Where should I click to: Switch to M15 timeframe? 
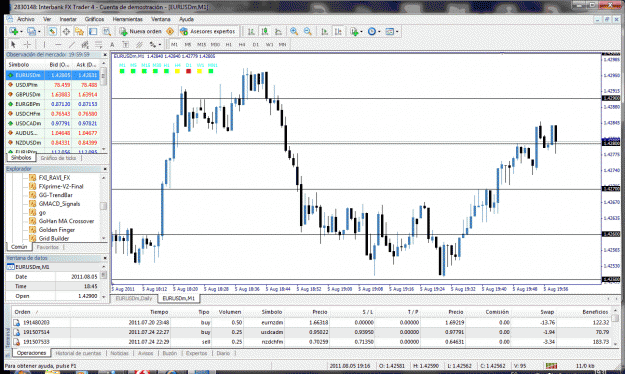[201, 45]
